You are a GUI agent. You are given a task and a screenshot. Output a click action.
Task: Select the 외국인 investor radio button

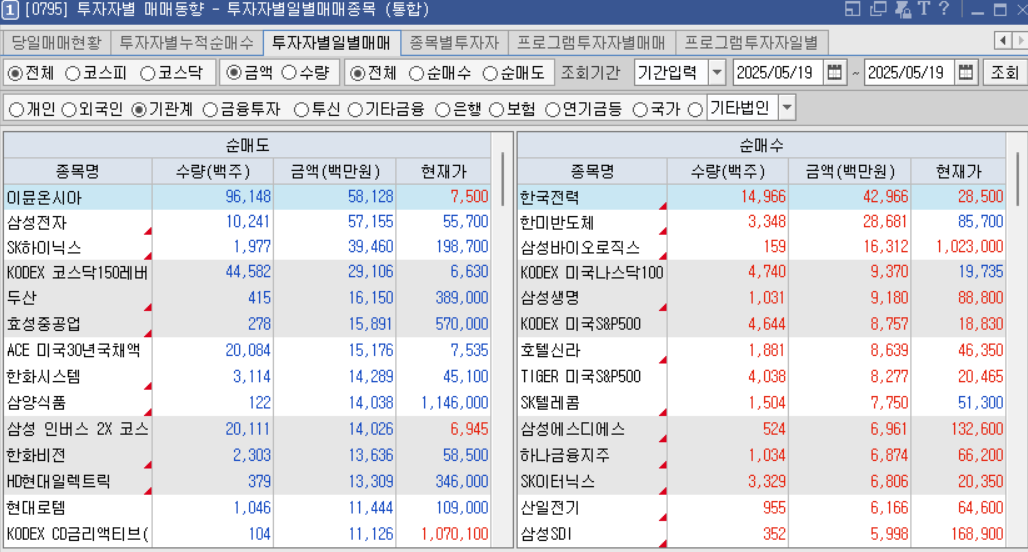click(x=69, y=110)
